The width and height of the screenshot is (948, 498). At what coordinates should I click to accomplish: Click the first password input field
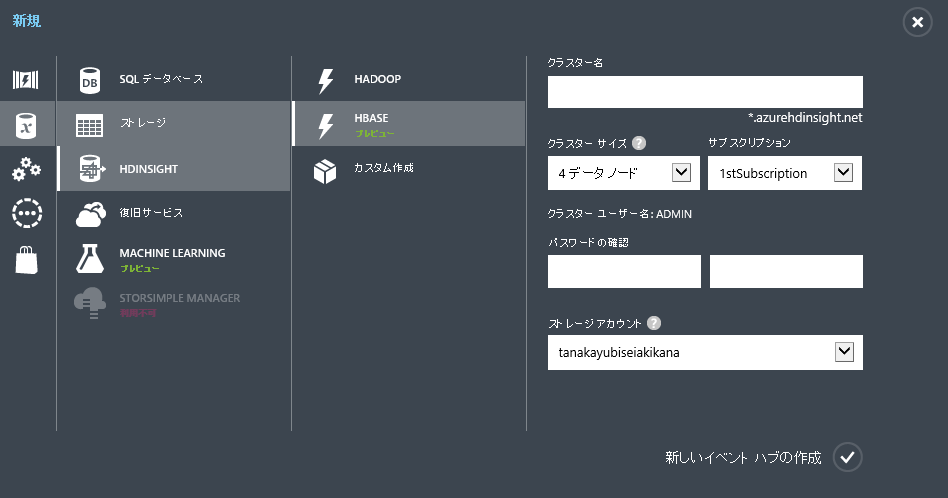coord(624,271)
